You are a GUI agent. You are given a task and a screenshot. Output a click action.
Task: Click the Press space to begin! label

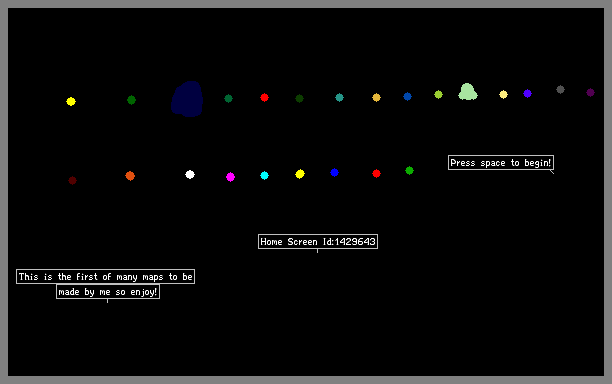click(501, 163)
